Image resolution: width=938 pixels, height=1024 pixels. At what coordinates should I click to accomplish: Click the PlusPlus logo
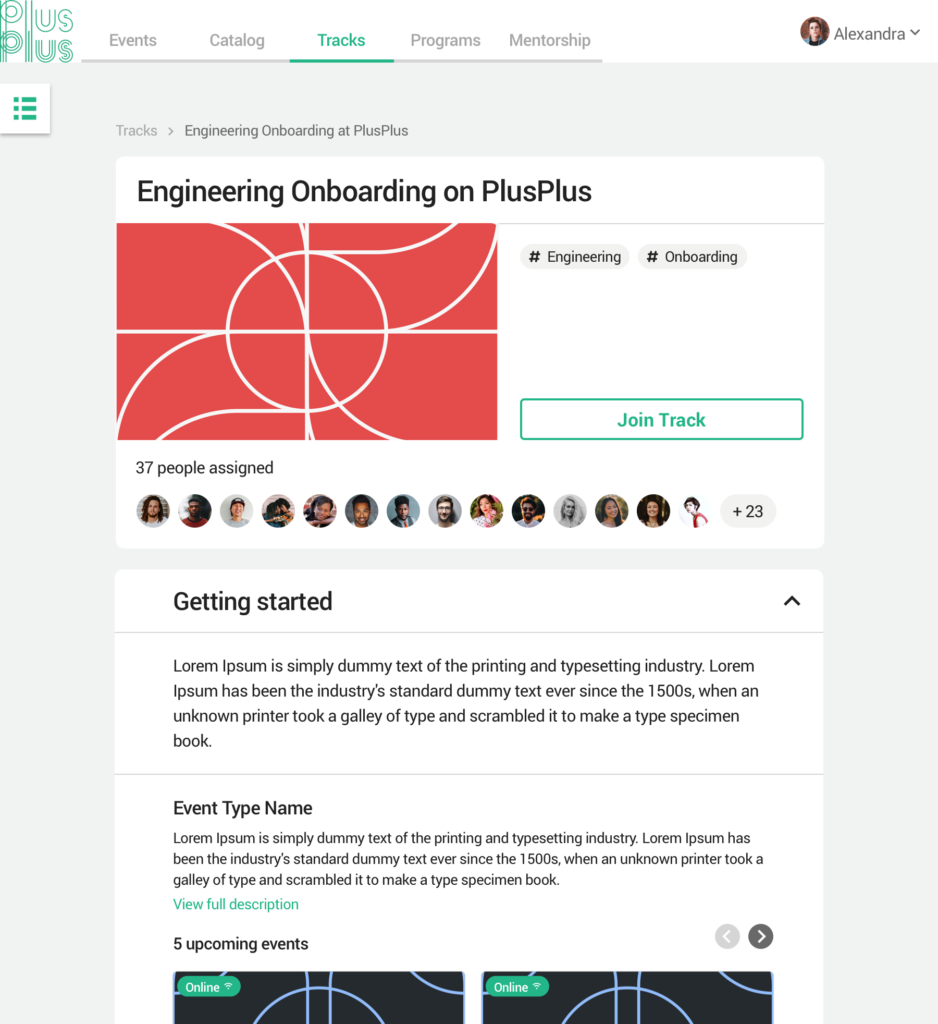(x=37, y=31)
